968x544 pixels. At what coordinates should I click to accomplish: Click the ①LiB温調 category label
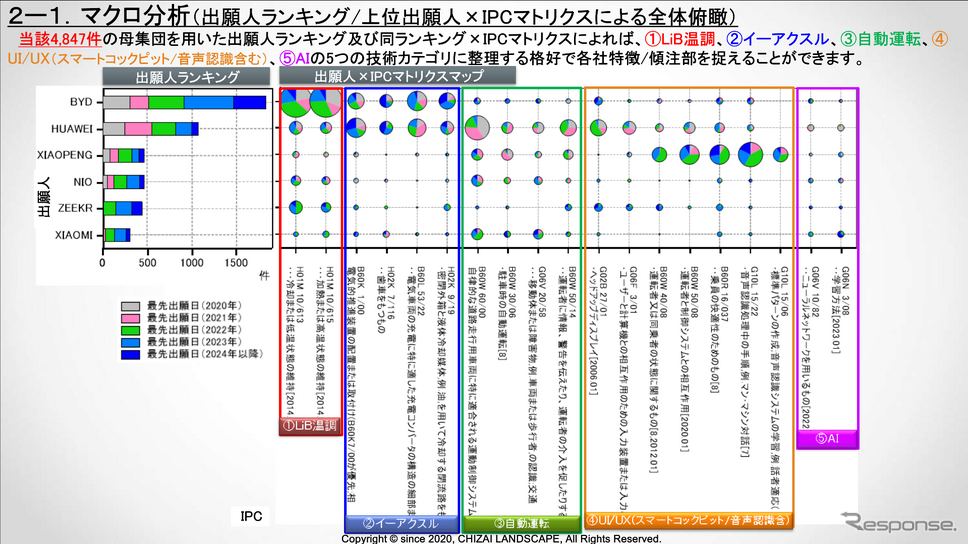pyautogui.click(x=311, y=426)
